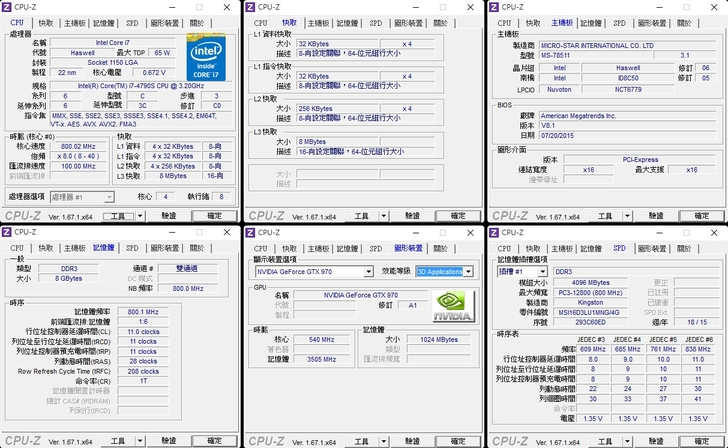Expand the 工具 arrow in the 主機板 window

click(x=627, y=216)
